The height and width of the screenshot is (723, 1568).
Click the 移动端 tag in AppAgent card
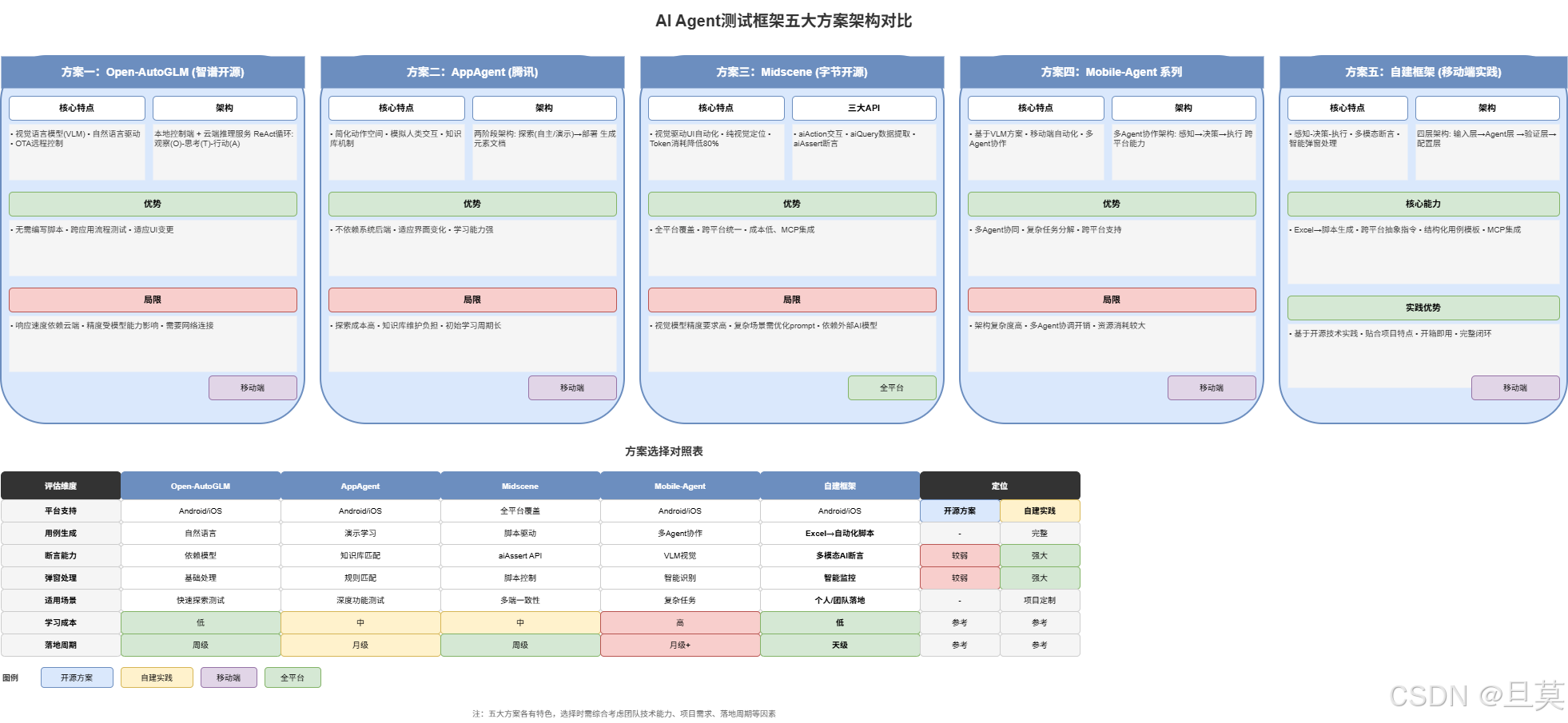pos(572,387)
